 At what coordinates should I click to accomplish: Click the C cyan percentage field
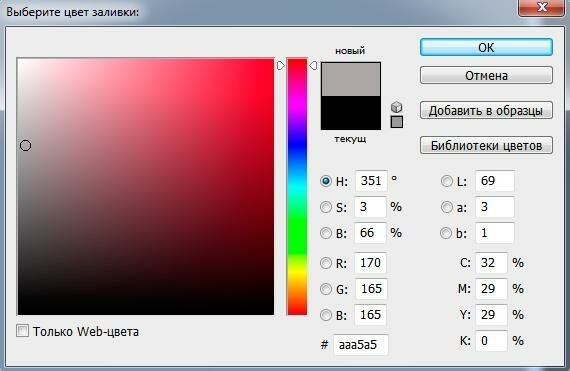[491, 263]
